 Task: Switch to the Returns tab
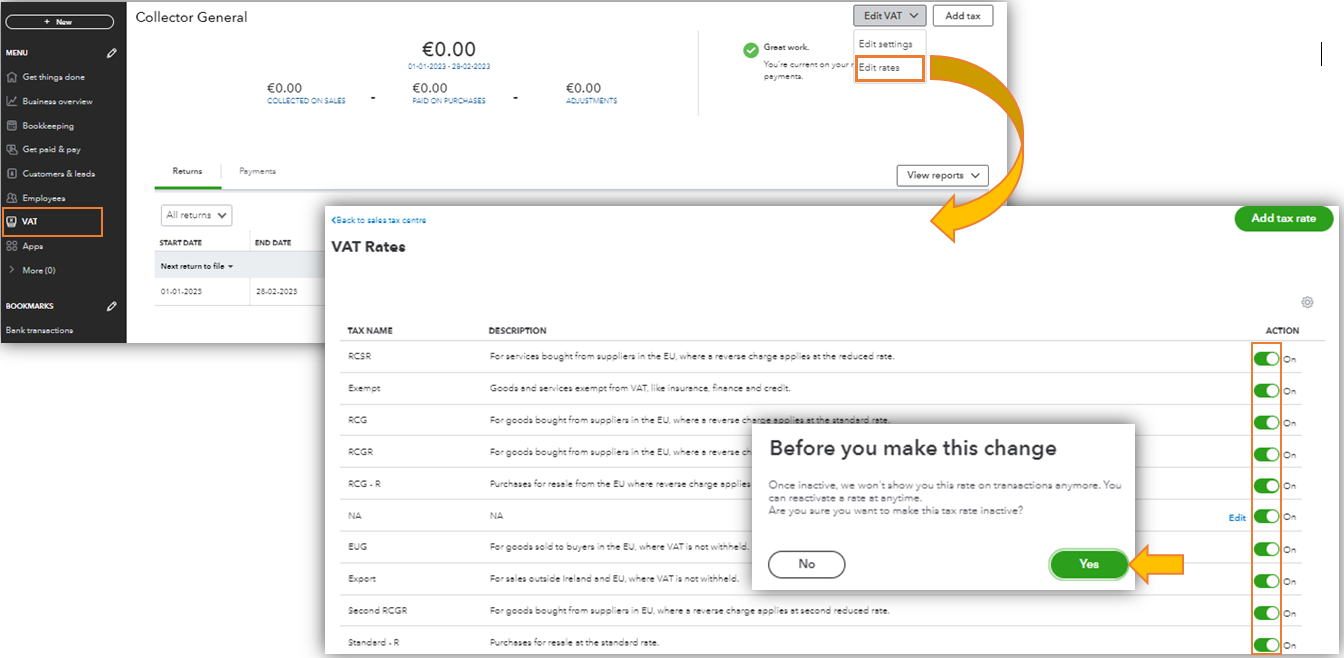coord(187,171)
